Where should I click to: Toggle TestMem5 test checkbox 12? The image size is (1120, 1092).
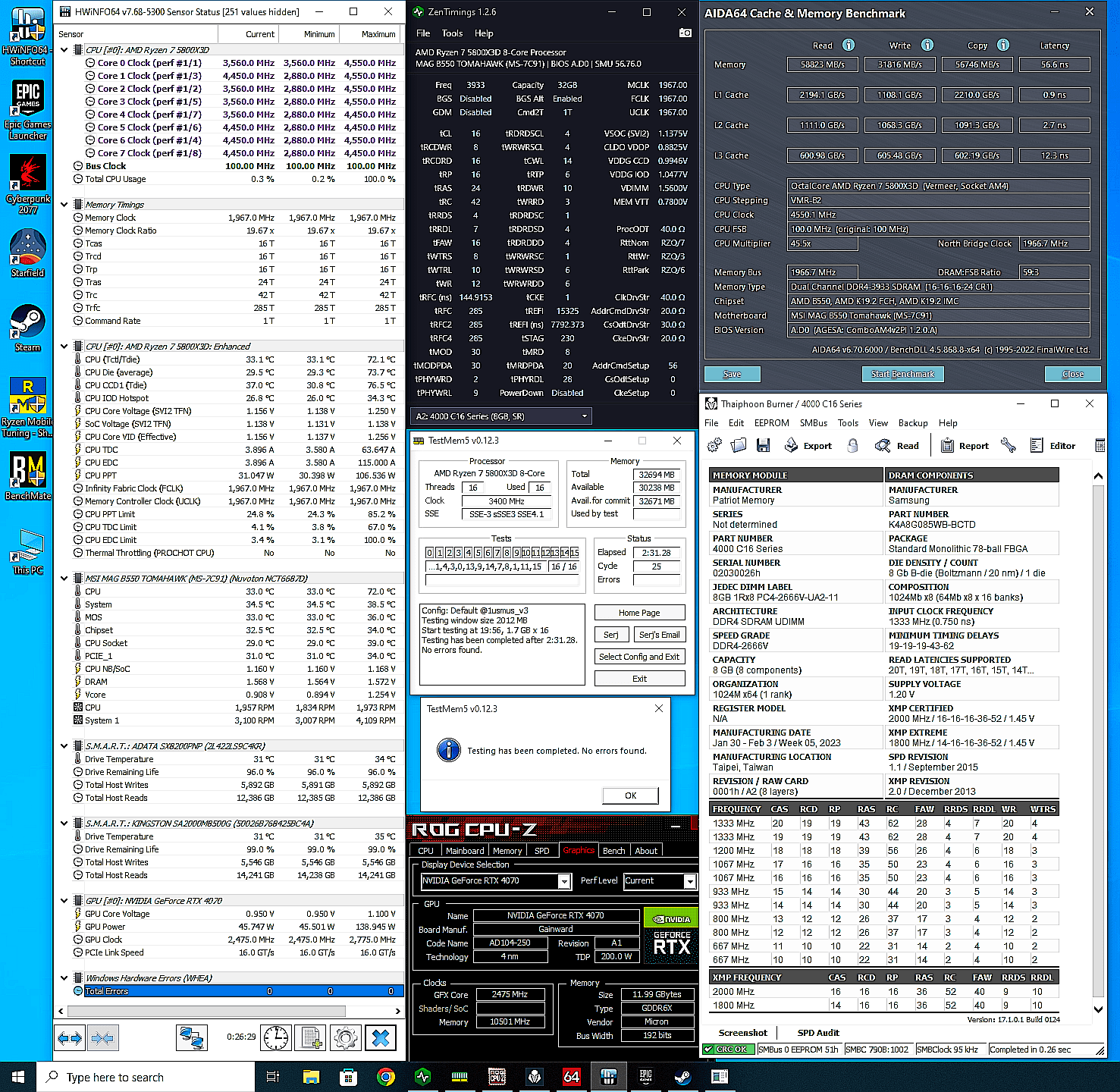point(545,552)
